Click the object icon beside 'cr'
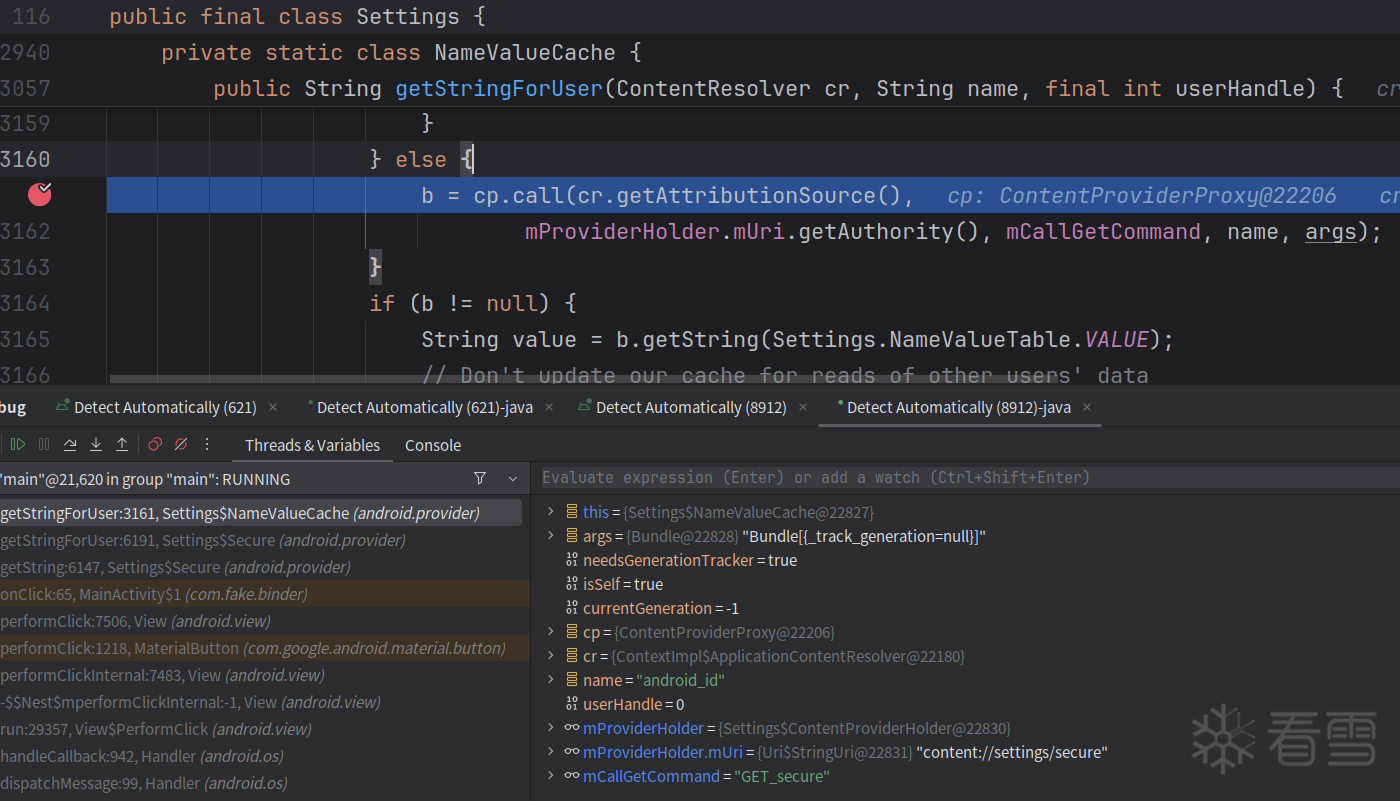Screen dimensions: 1400x801 [x=572, y=656]
